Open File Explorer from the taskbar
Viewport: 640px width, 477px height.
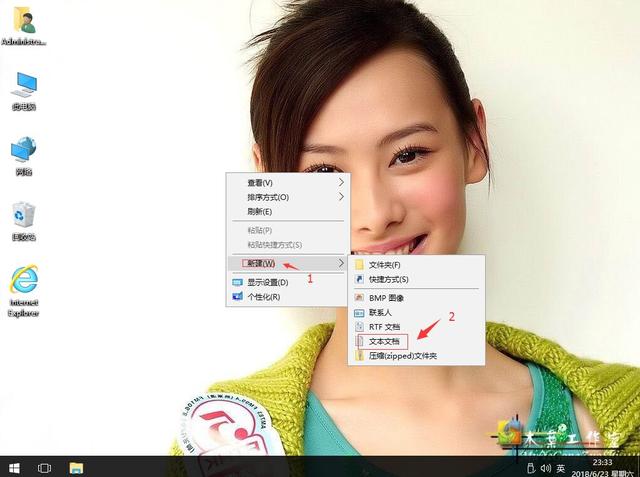[76, 468]
